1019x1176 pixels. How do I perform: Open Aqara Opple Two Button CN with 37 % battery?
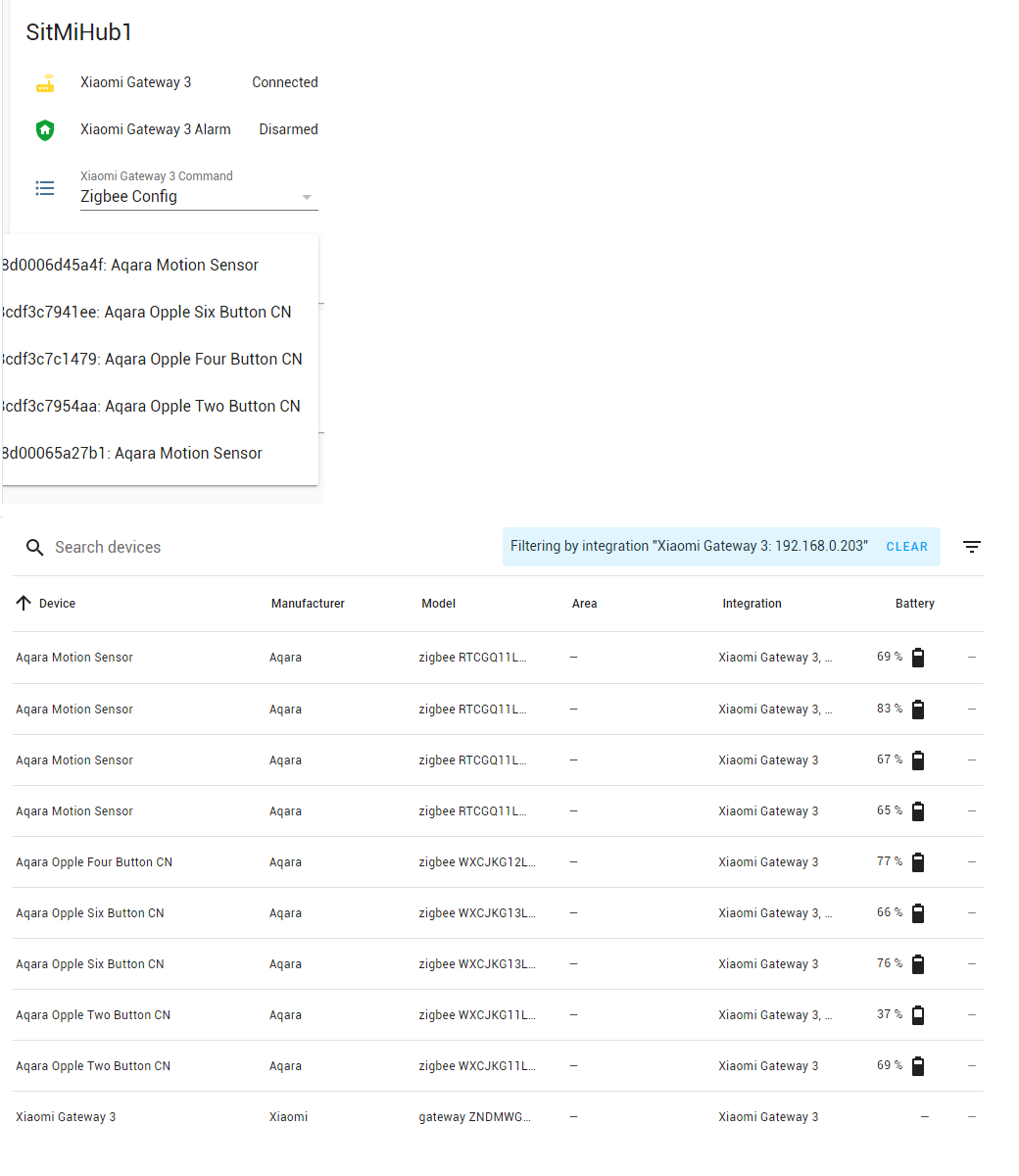[93, 1015]
